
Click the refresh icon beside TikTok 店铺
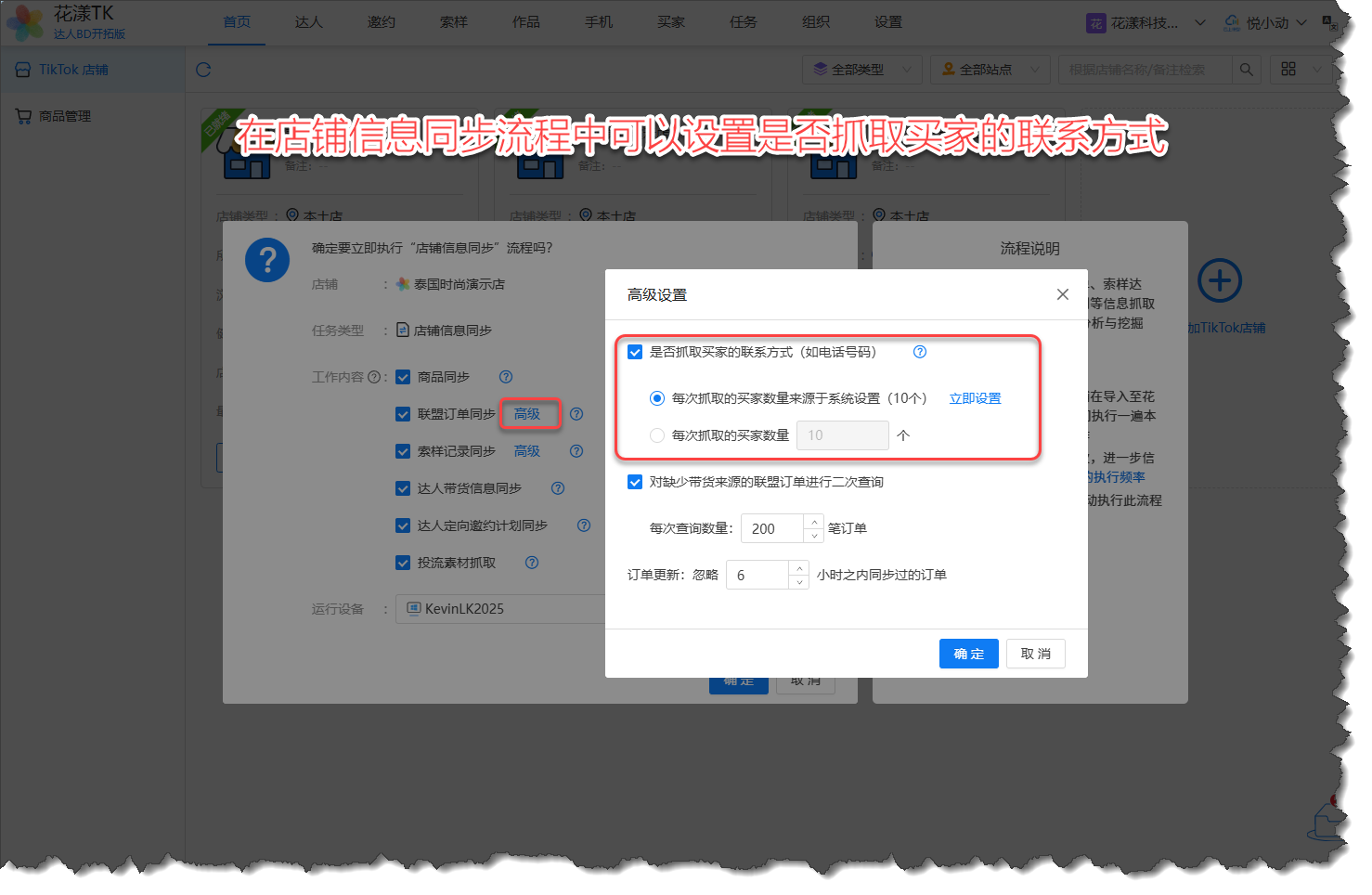coord(203,70)
